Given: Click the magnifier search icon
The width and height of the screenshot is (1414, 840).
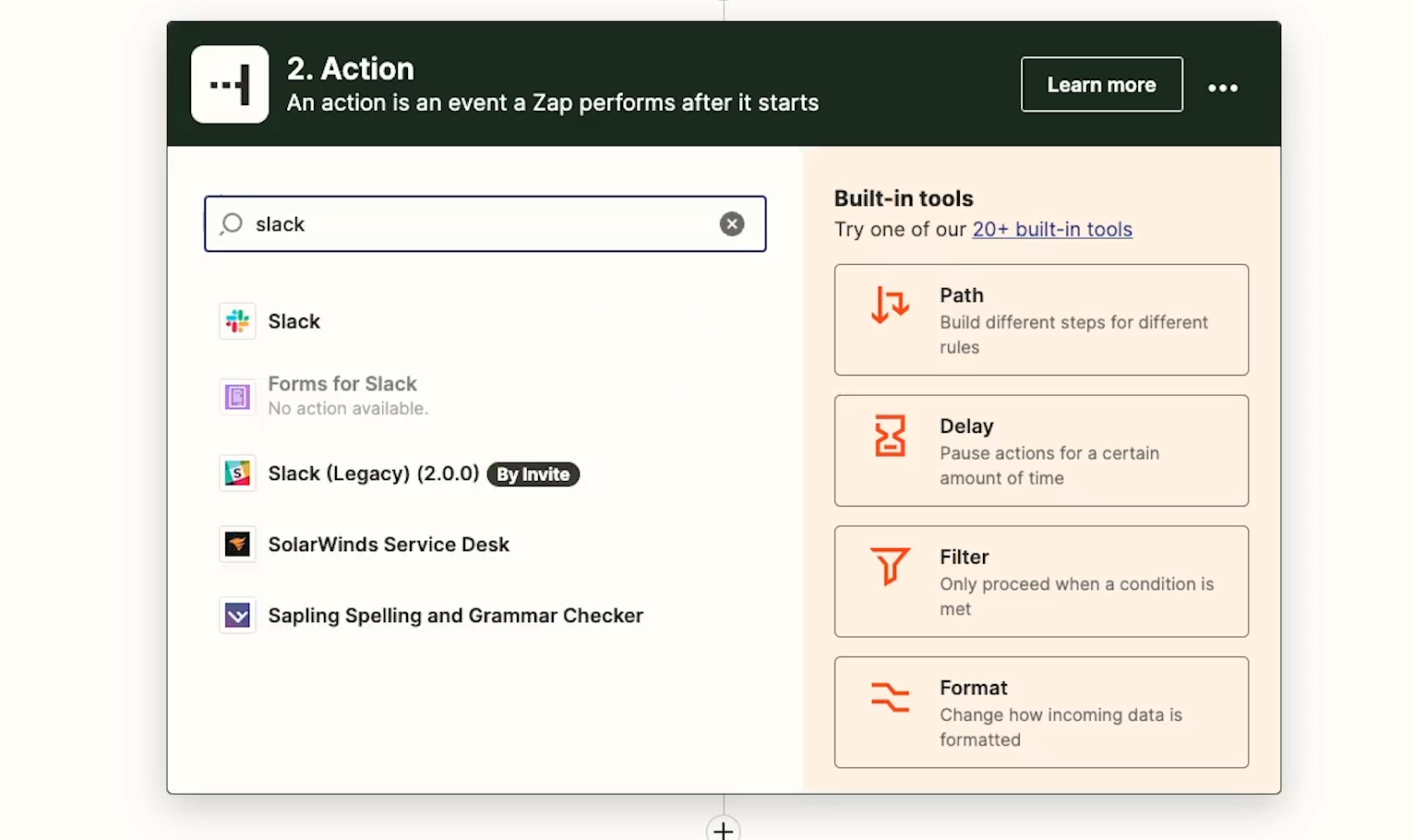Looking at the screenshot, I should click(x=232, y=223).
